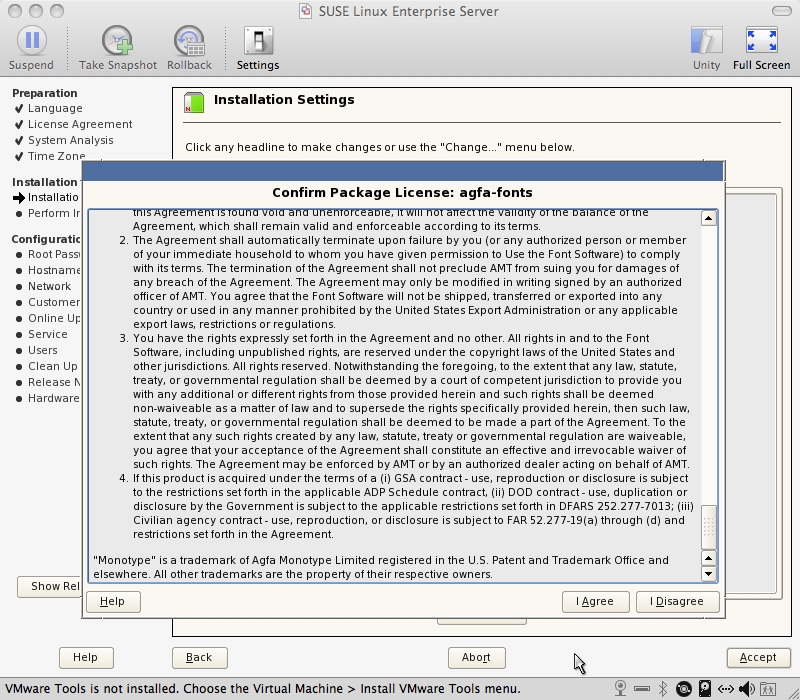The width and height of the screenshot is (800, 700).
Task: Click the USB device status icon
Action: coord(642,689)
